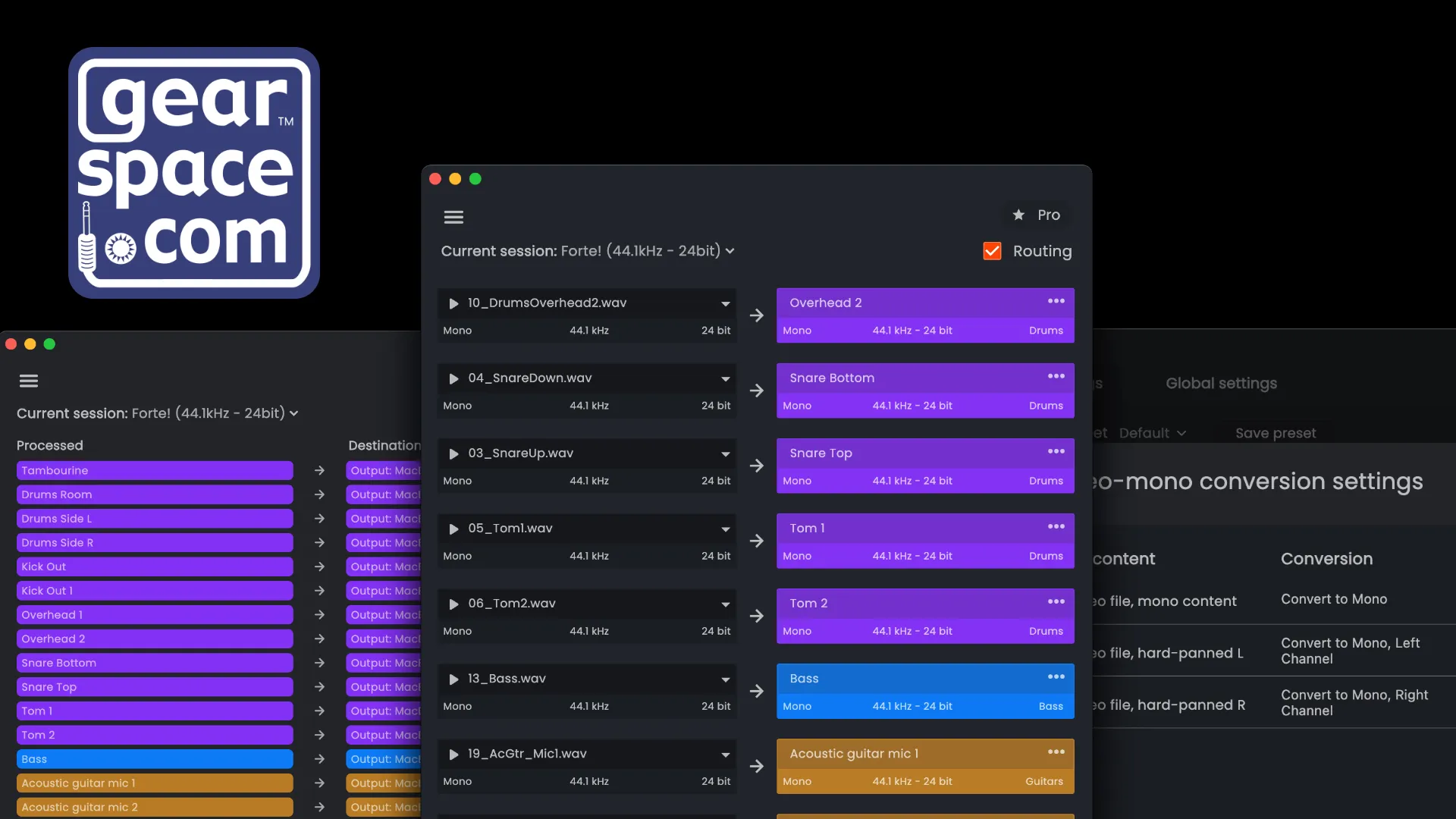Click arrow next to Tambourine in Processed list
The width and height of the screenshot is (1456, 819).
(x=319, y=471)
